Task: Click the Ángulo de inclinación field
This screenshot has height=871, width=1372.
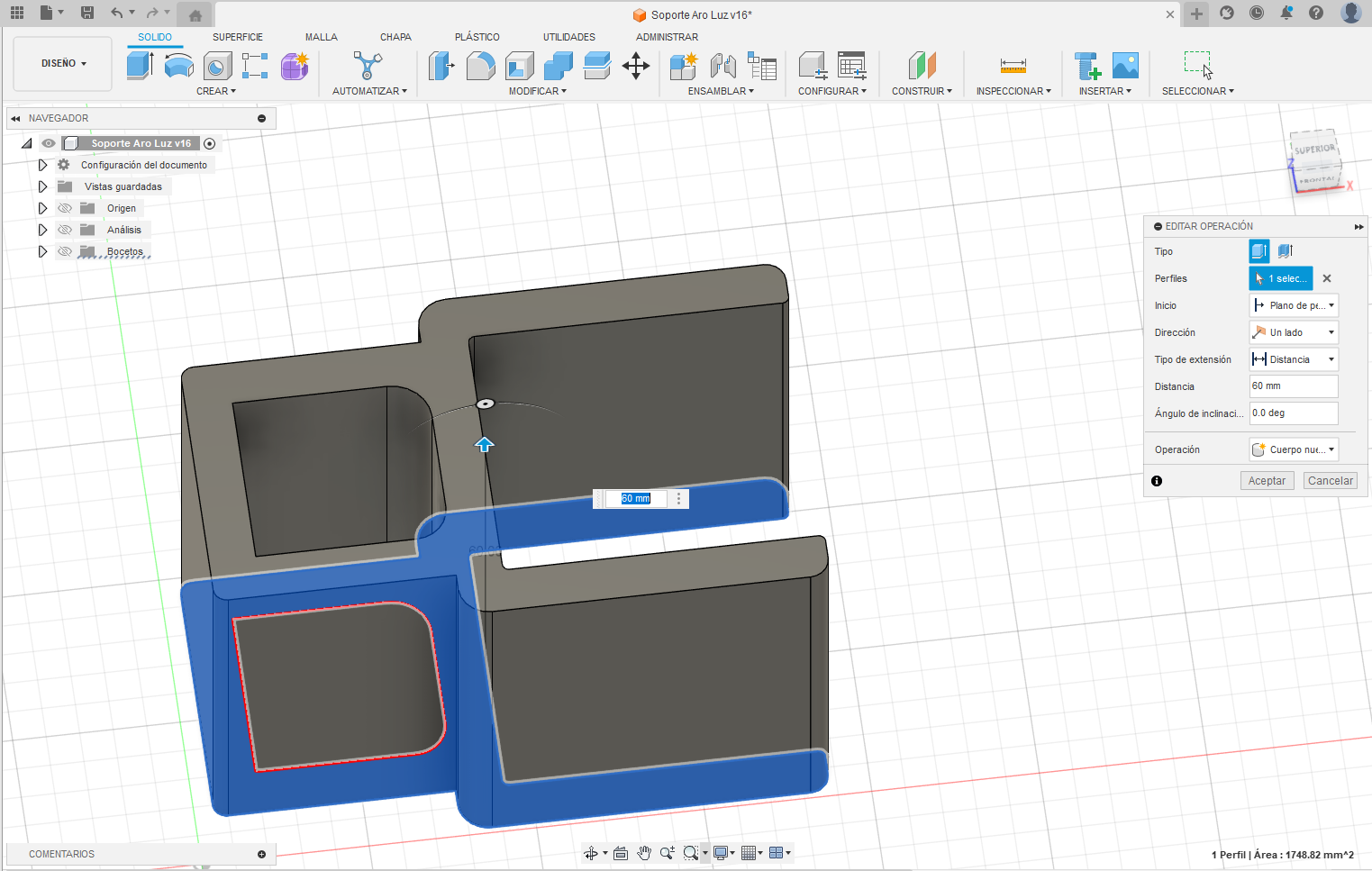Action: coord(1294,413)
